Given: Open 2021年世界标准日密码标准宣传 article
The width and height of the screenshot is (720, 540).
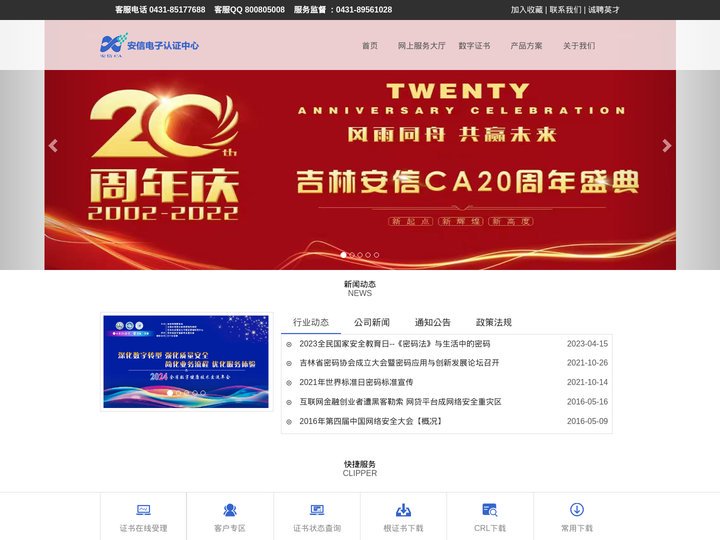Looking at the screenshot, I should tap(356, 382).
